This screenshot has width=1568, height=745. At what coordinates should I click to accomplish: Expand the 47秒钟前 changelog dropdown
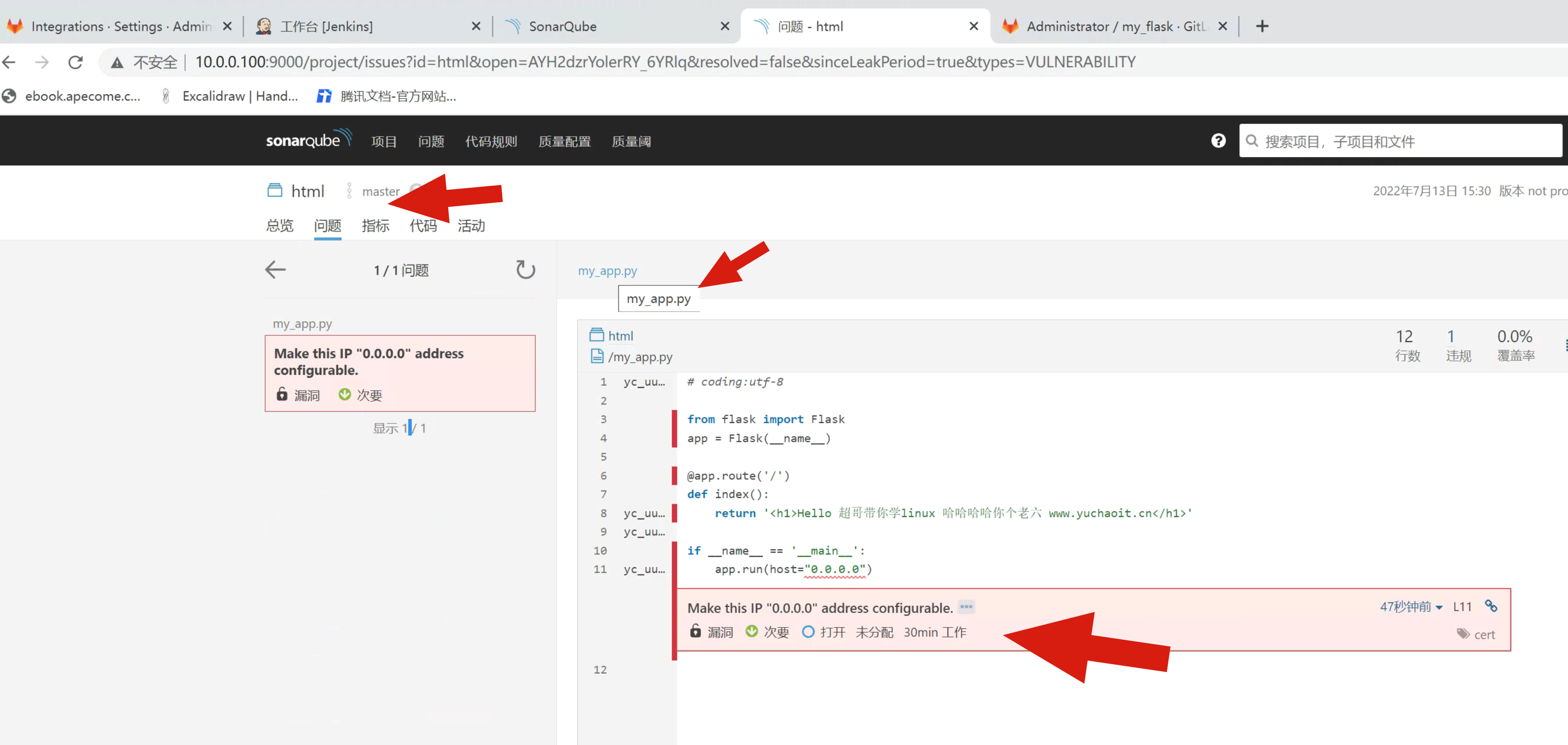tap(1410, 607)
